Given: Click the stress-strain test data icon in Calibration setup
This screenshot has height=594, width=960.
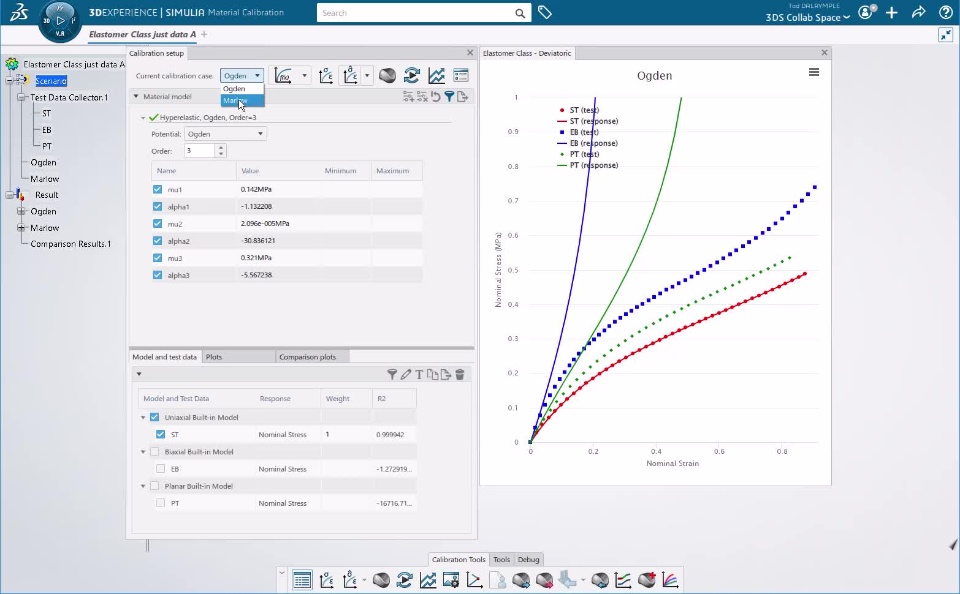Looking at the screenshot, I should (x=326, y=76).
